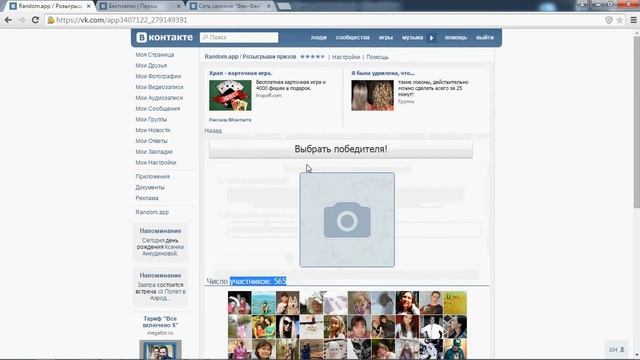The width and height of the screenshot is (640, 360).
Task: Click the Назад link
Action: [x=213, y=131]
